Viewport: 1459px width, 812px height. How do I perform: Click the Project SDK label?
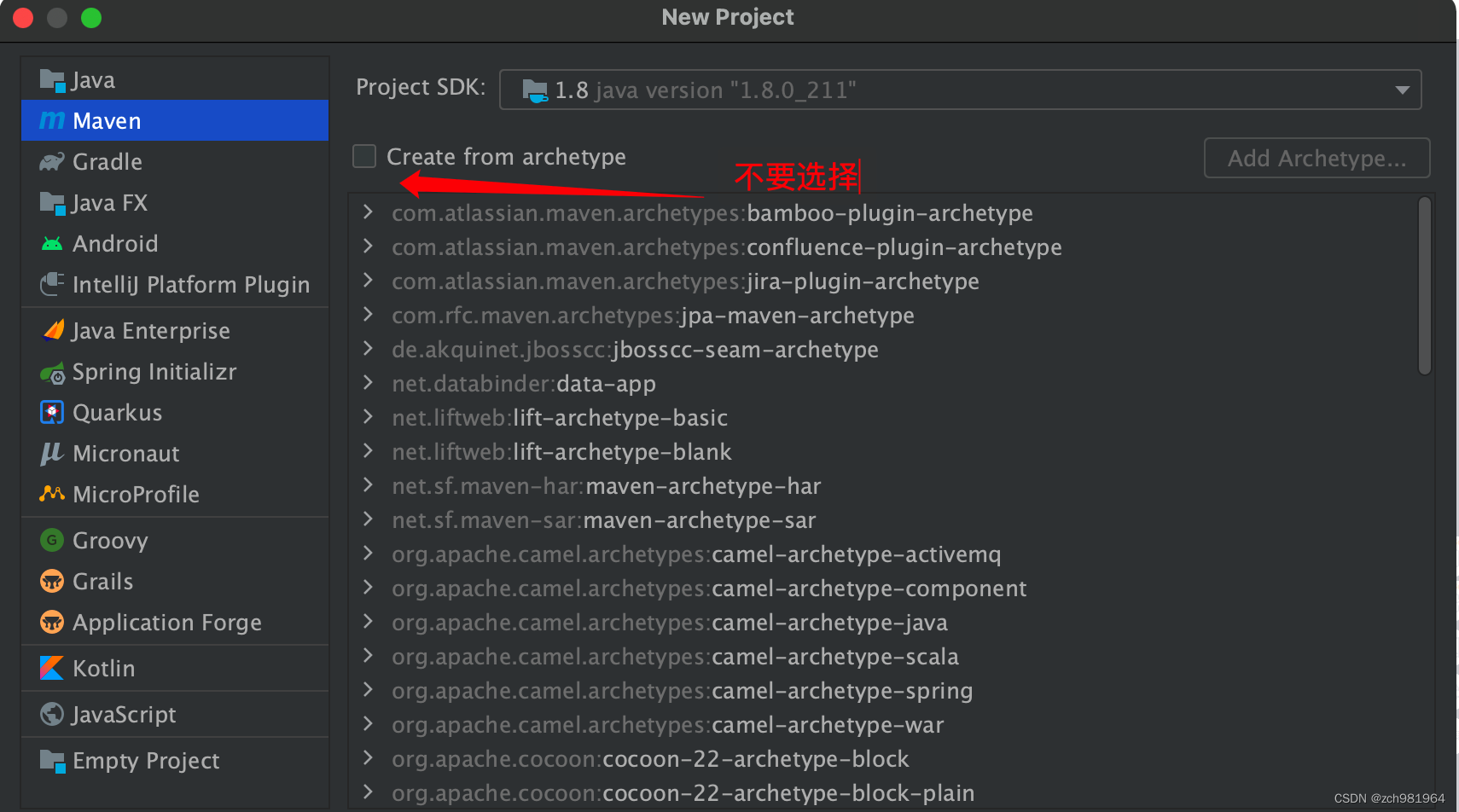pyautogui.click(x=421, y=87)
